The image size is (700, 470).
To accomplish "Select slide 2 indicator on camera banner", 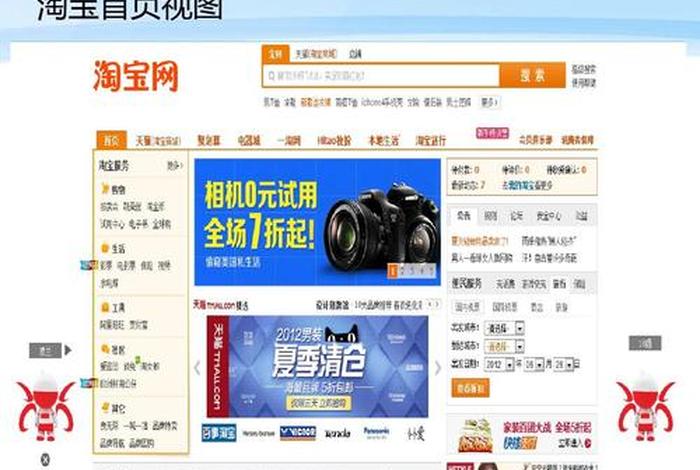I will click(x=403, y=270).
